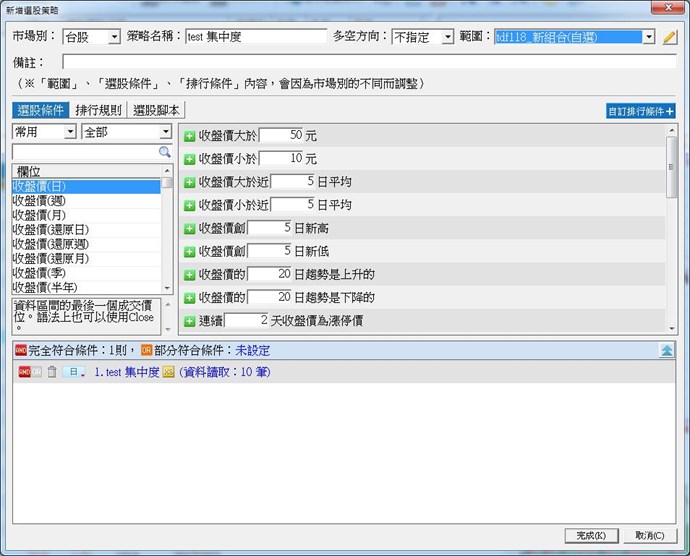Click the XS script icon beside test 集中度

(168, 372)
